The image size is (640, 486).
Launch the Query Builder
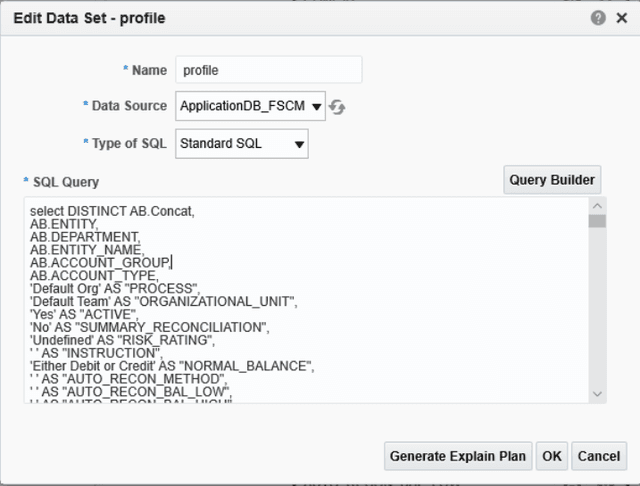point(551,180)
